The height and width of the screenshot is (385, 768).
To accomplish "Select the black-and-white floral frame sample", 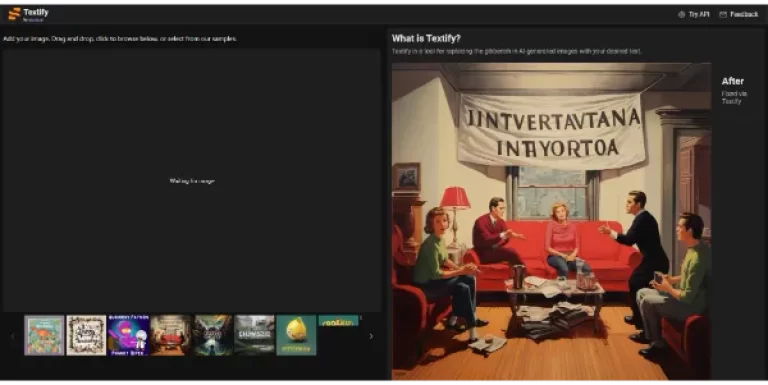I will 86,335.
